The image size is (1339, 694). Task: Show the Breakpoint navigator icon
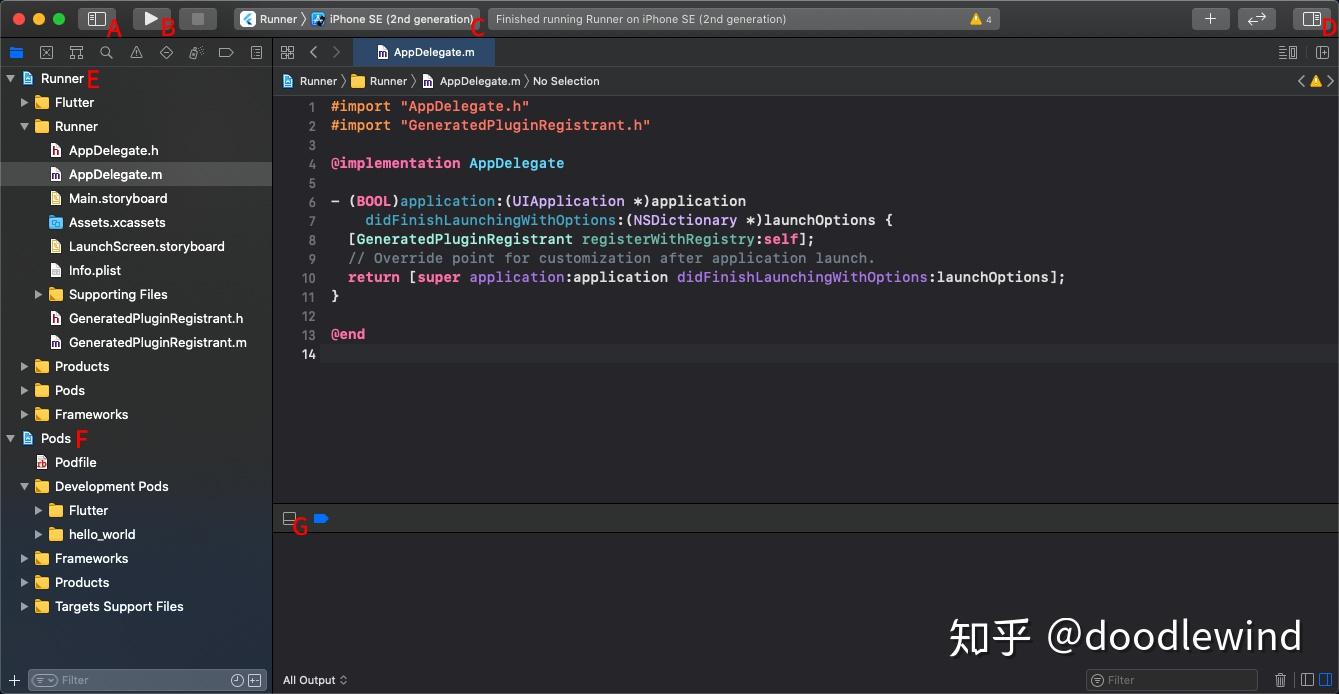(226, 52)
